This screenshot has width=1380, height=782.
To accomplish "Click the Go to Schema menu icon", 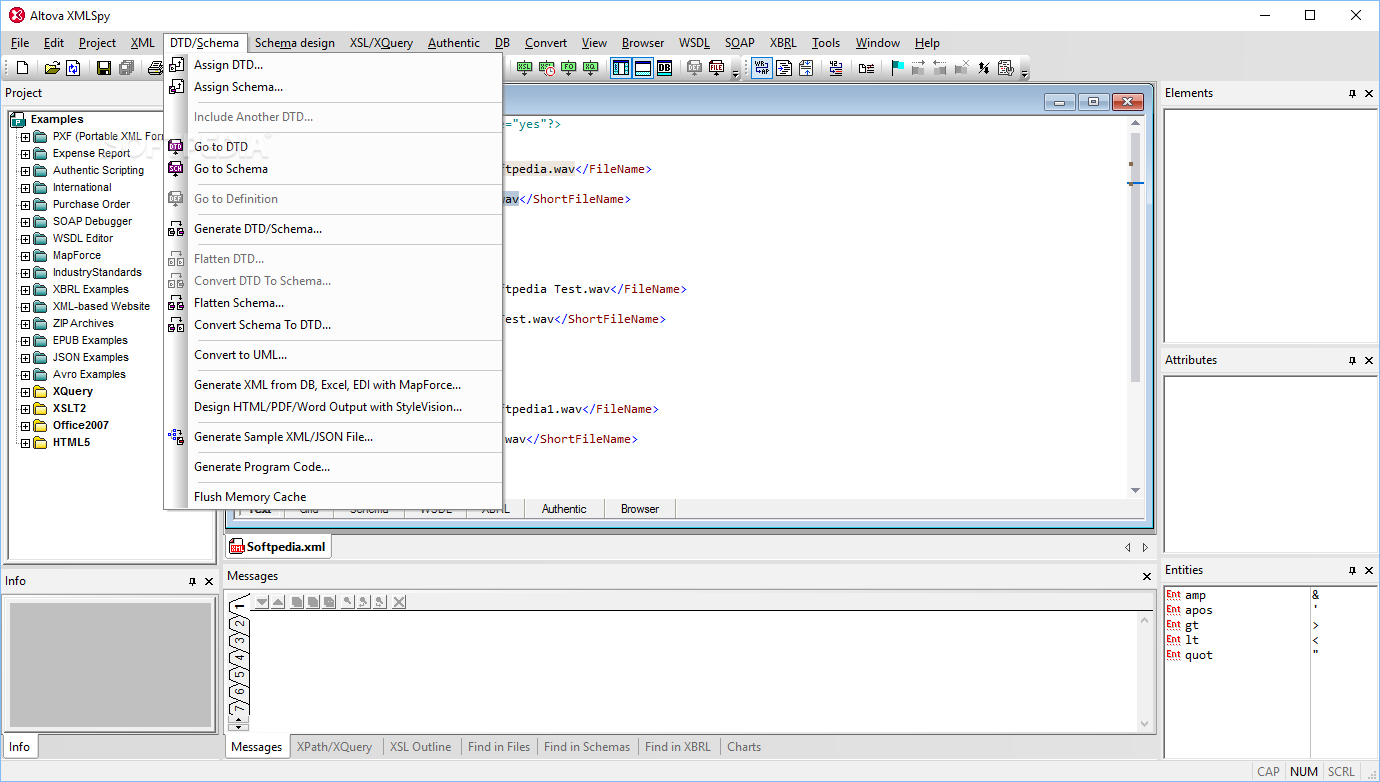I will pos(177,169).
